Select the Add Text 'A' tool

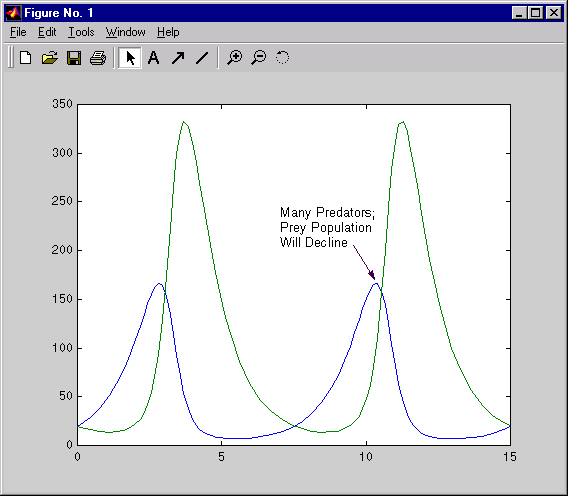click(x=154, y=58)
